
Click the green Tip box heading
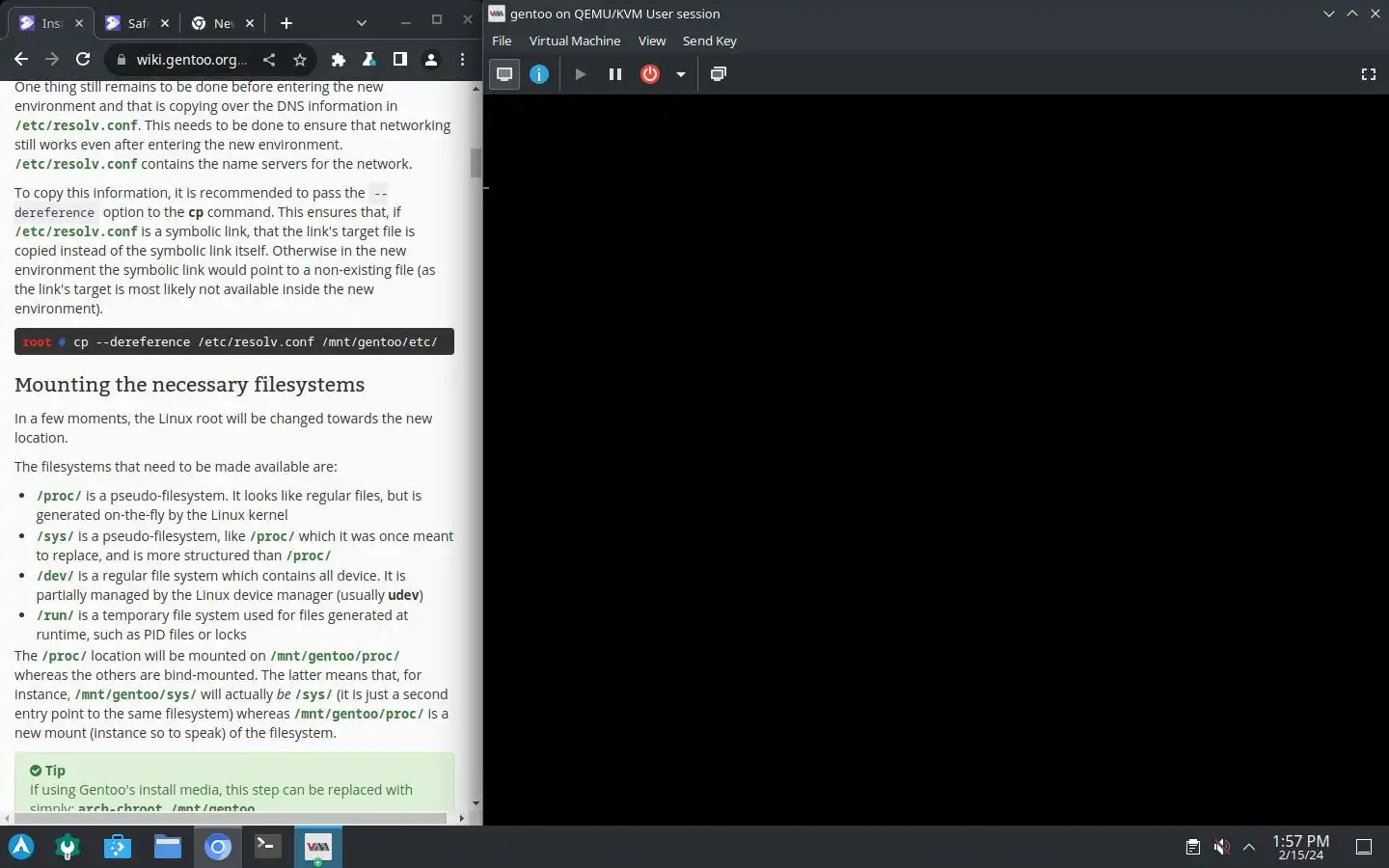pyautogui.click(x=47, y=771)
